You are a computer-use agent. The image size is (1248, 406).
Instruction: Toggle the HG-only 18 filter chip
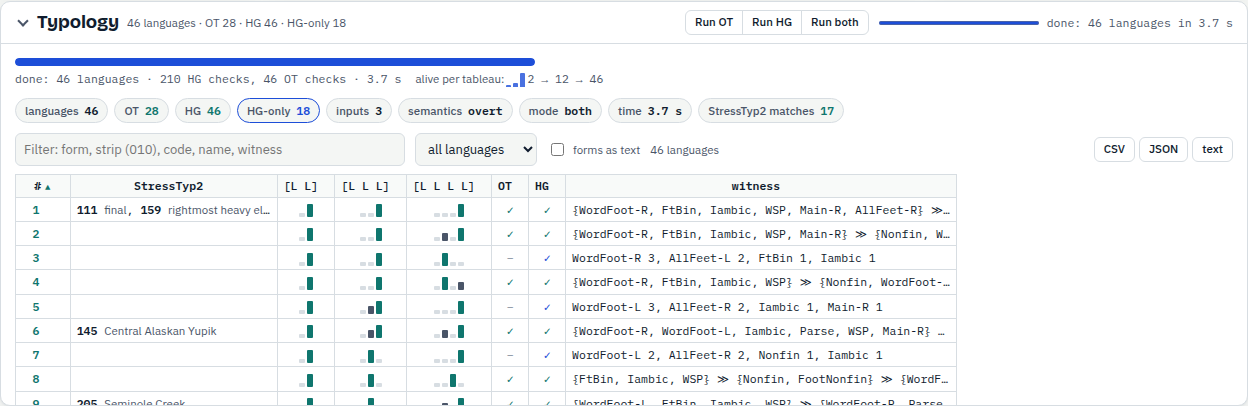pyautogui.click(x=278, y=111)
